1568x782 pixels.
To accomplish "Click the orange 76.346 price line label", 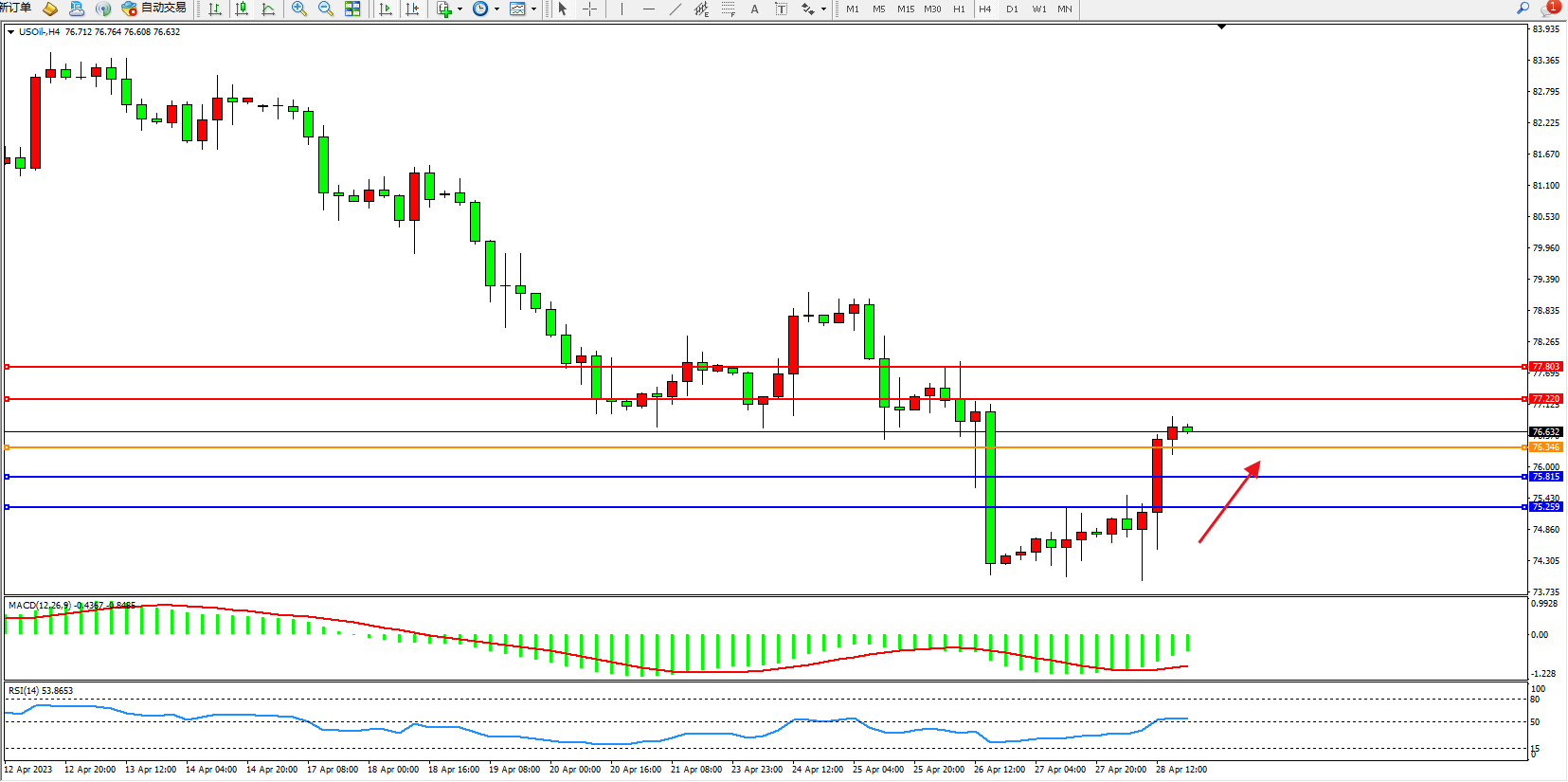I will click(1545, 447).
